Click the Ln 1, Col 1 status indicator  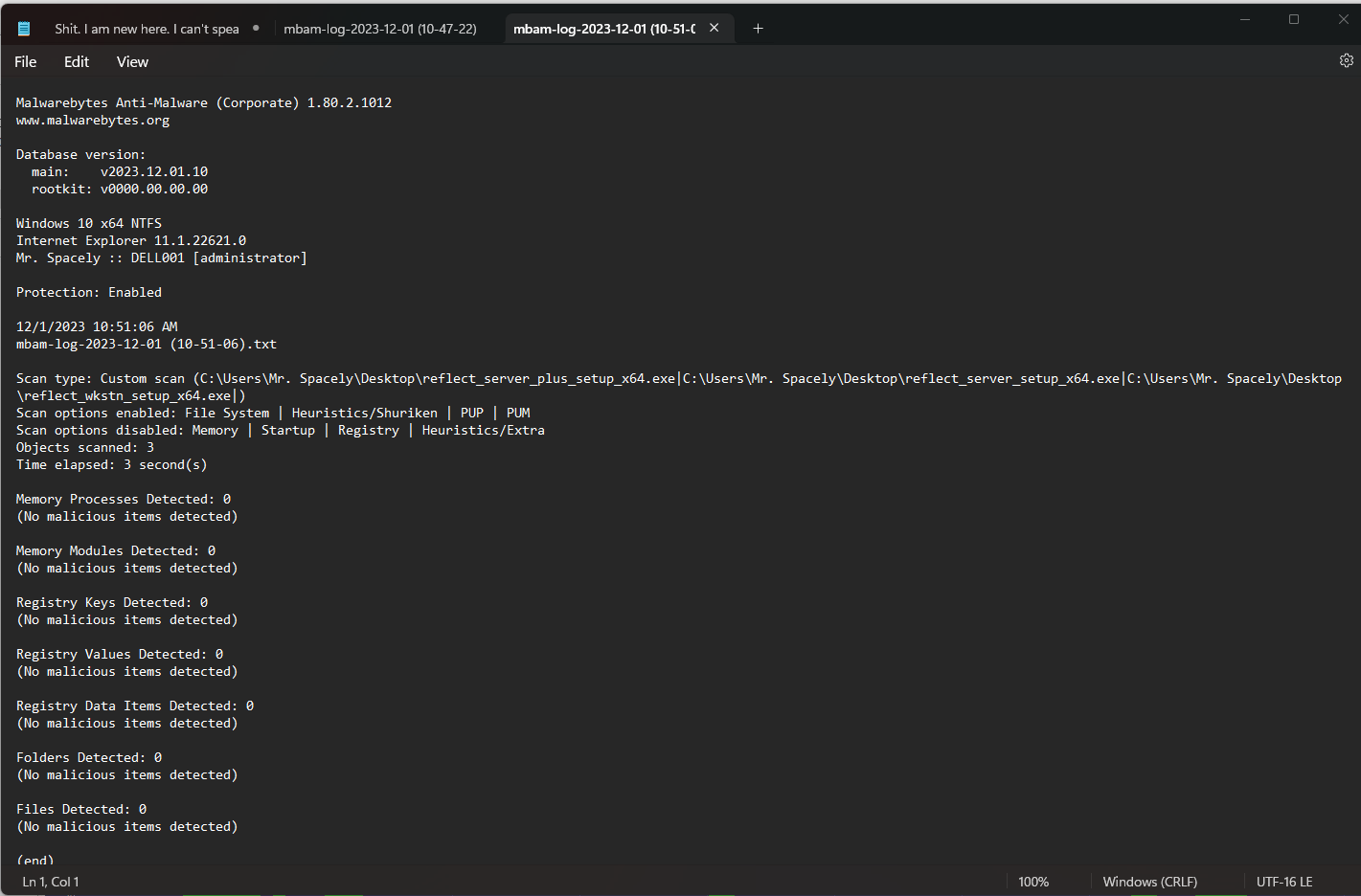51,882
